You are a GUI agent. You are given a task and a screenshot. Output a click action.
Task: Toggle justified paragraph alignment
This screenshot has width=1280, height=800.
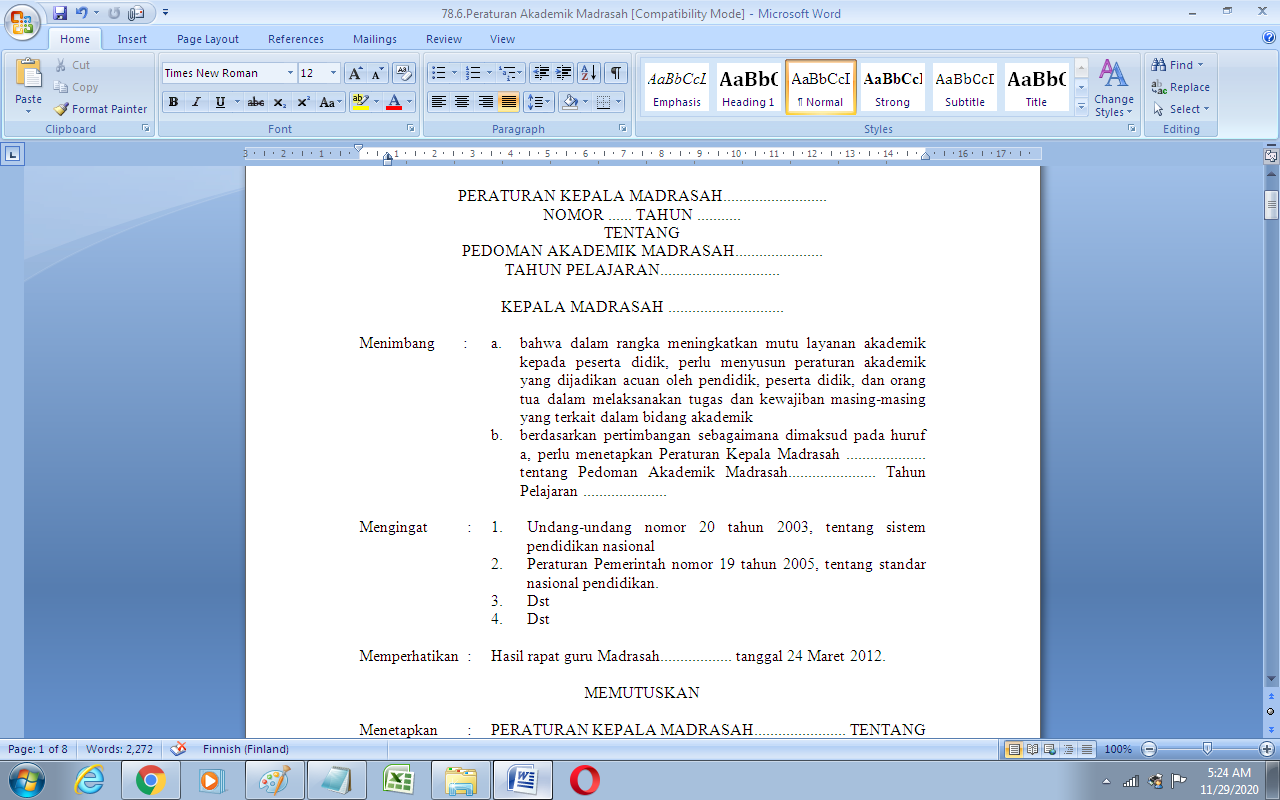[x=508, y=102]
